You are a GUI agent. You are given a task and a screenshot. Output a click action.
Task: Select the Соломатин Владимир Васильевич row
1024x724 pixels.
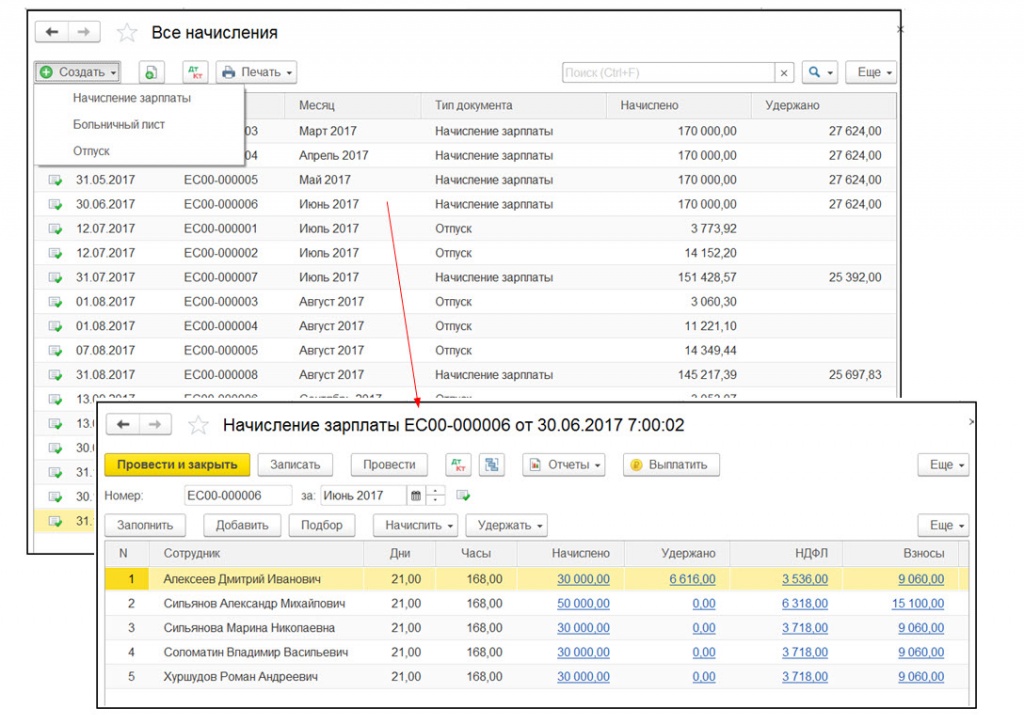[x=536, y=652]
